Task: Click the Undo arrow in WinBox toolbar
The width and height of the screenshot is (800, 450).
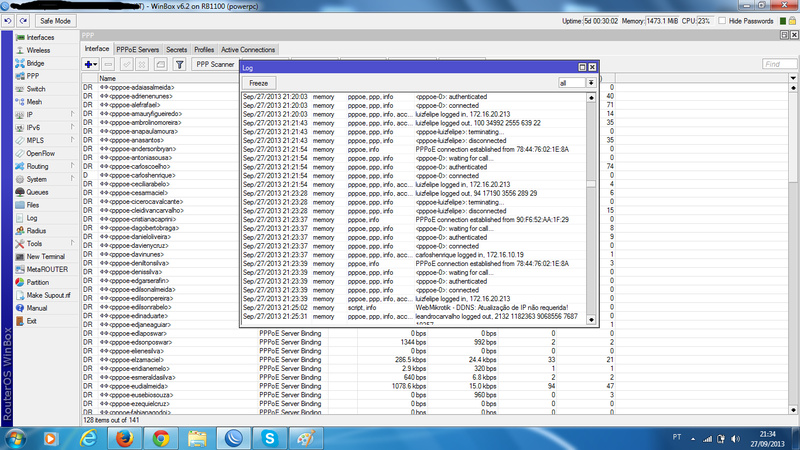Action: pos(8,21)
